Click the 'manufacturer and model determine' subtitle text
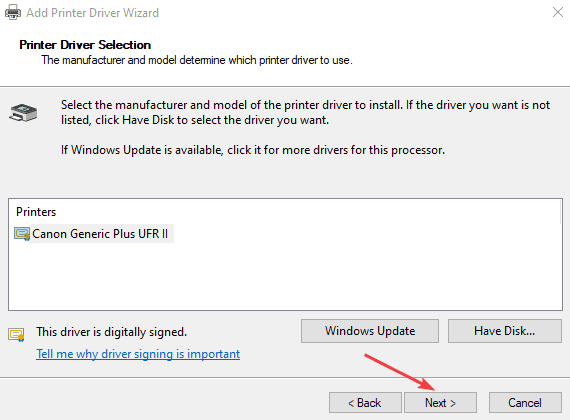The image size is (570, 420). point(197,60)
